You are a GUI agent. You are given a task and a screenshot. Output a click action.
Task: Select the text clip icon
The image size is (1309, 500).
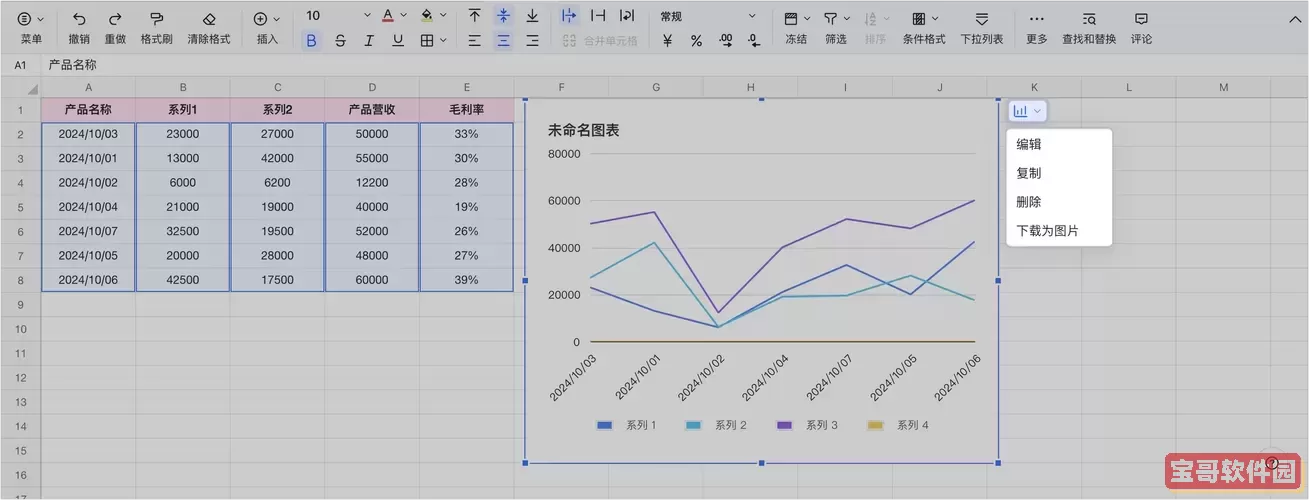598,16
